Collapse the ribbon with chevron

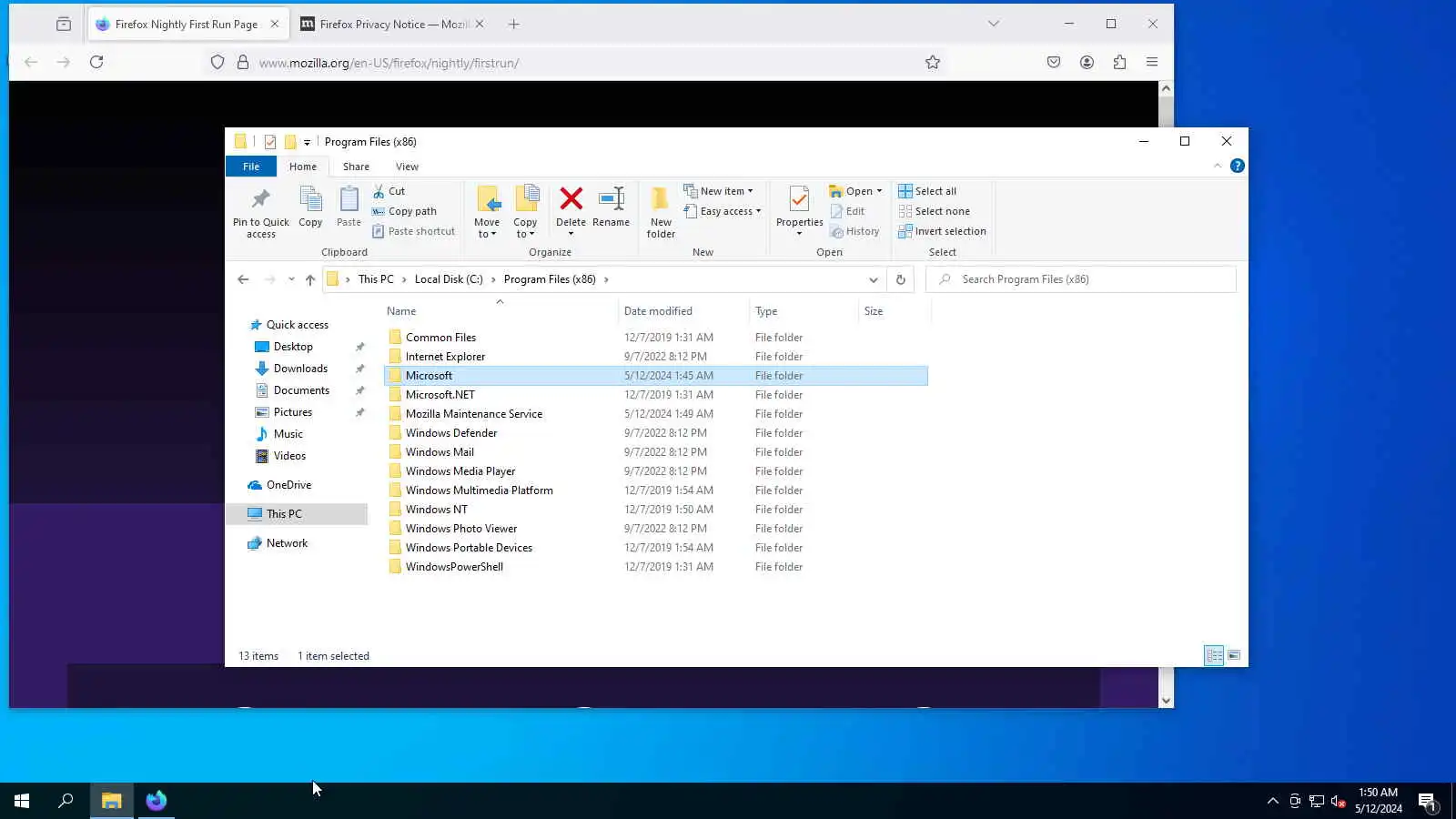click(1218, 166)
